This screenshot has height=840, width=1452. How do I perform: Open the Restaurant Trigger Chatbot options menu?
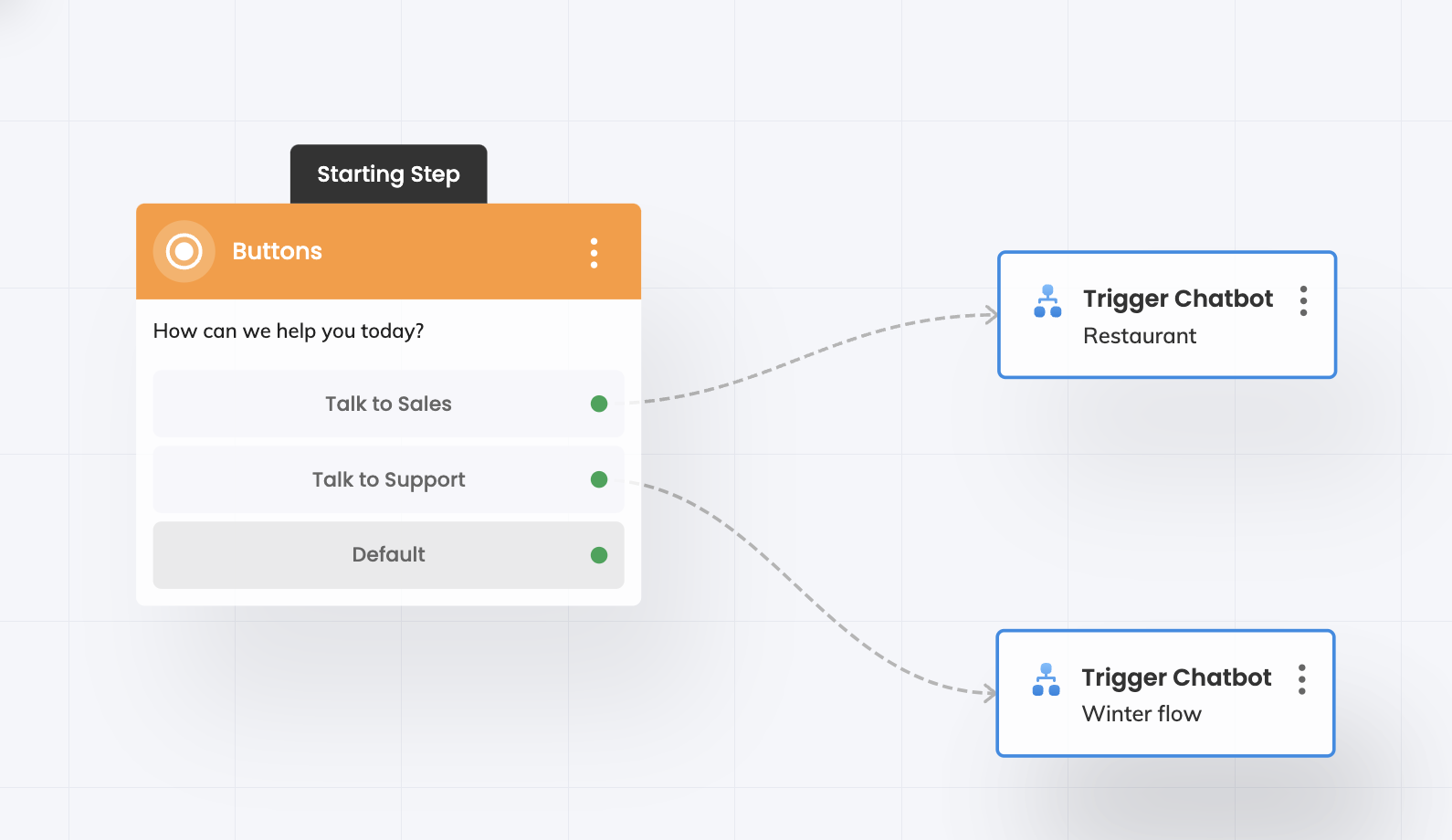click(1303, 300)
